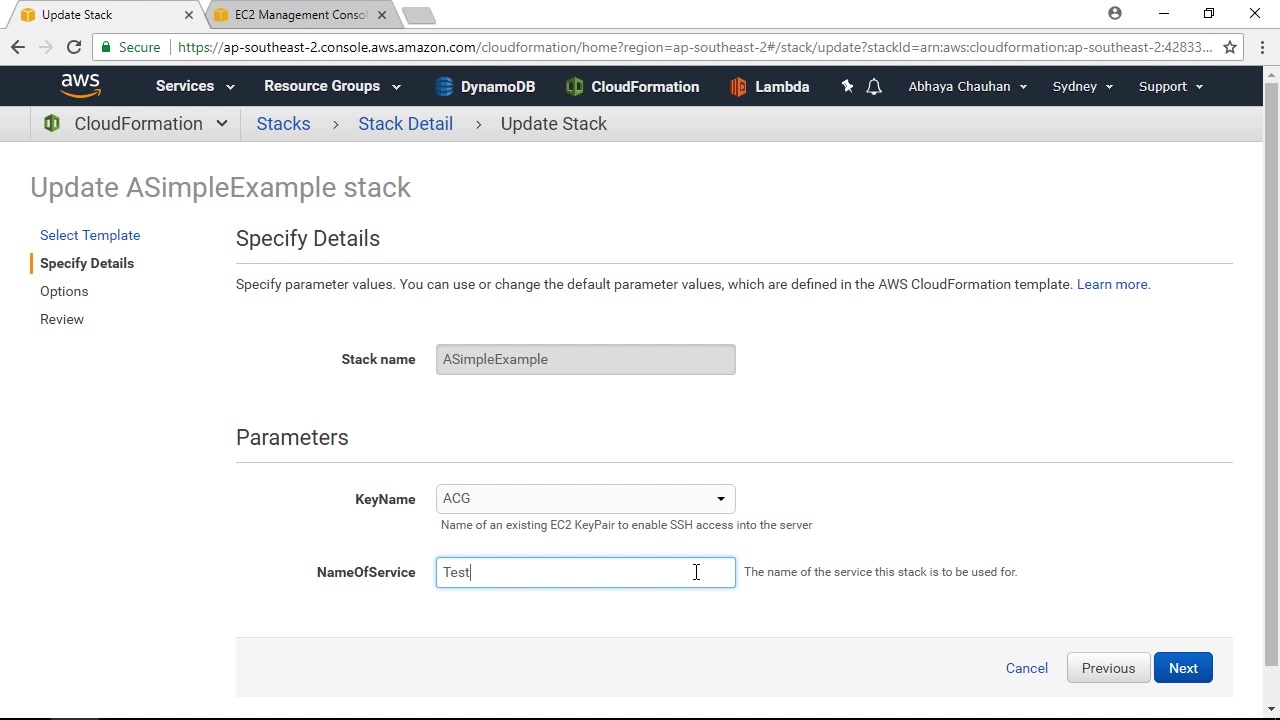Focus the NameOfService input field

point(586,572)
